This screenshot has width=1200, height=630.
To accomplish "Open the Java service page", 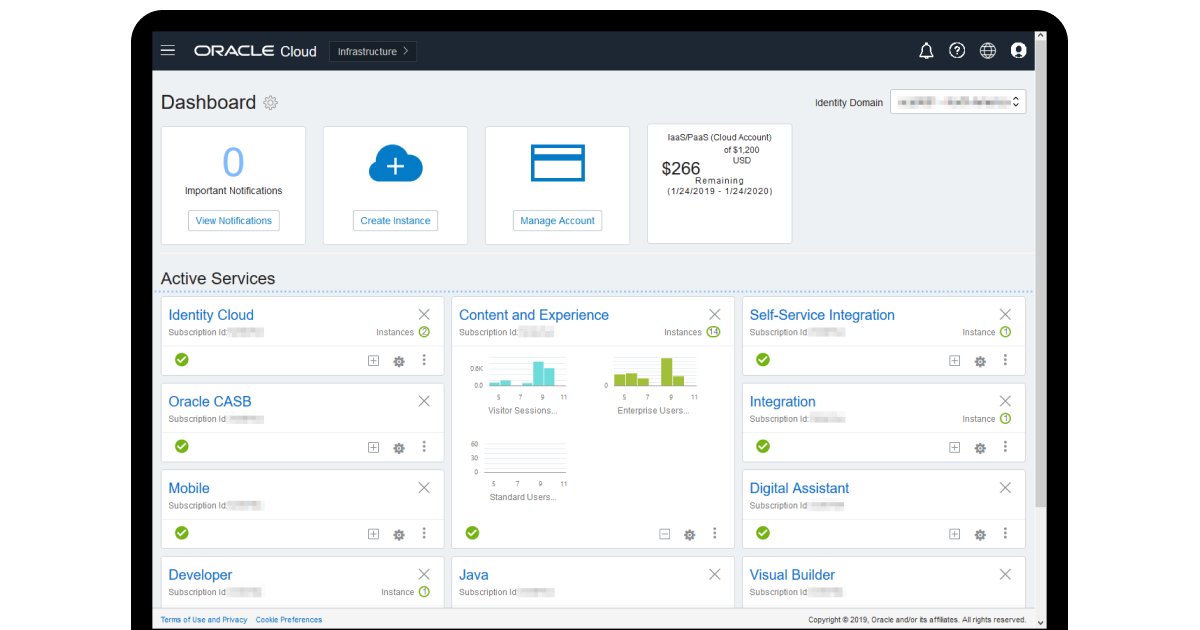I will point(473,574).
